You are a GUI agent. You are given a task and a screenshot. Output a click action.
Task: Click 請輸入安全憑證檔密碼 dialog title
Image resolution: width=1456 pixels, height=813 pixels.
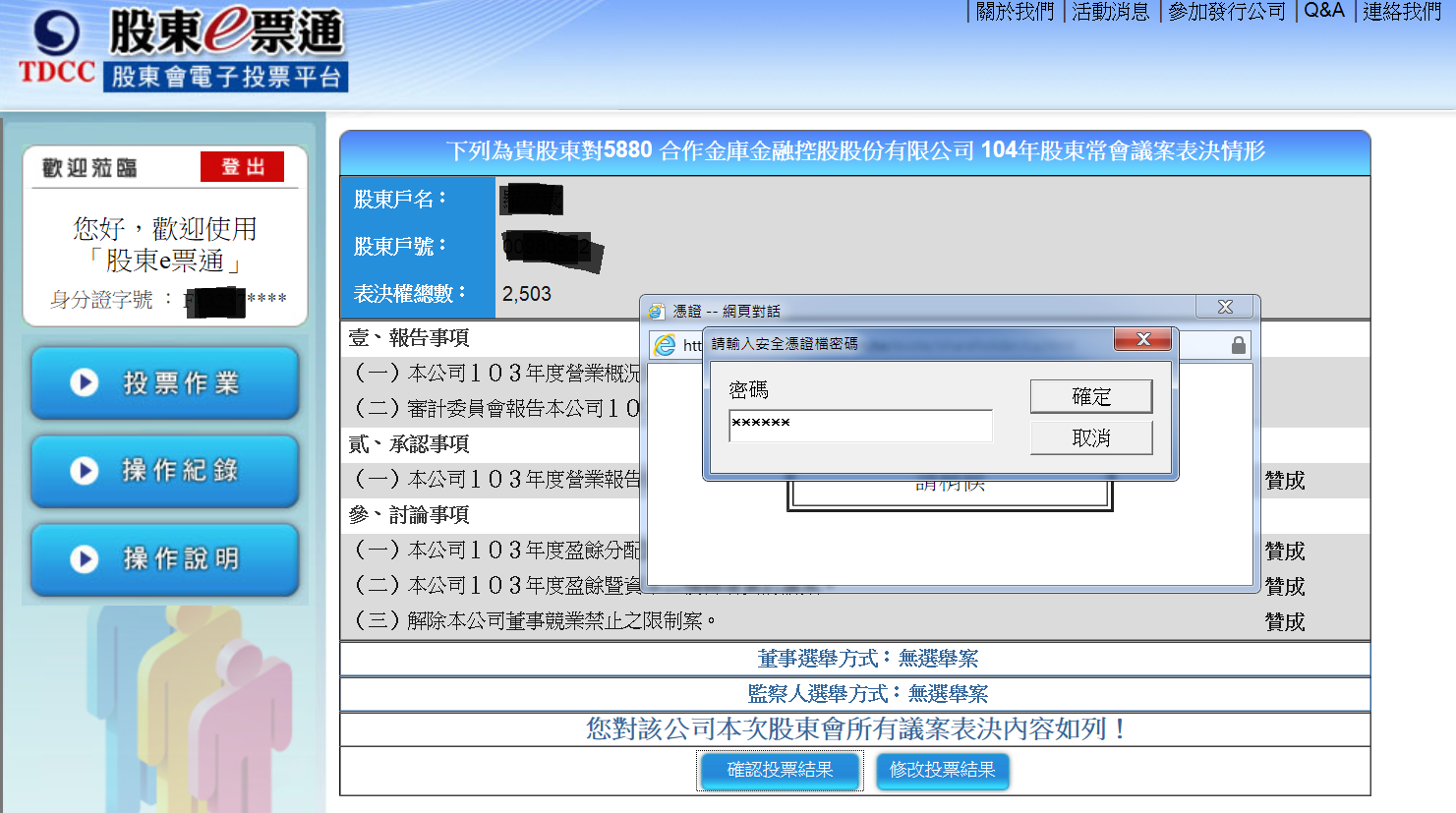[x=785, y=343]
